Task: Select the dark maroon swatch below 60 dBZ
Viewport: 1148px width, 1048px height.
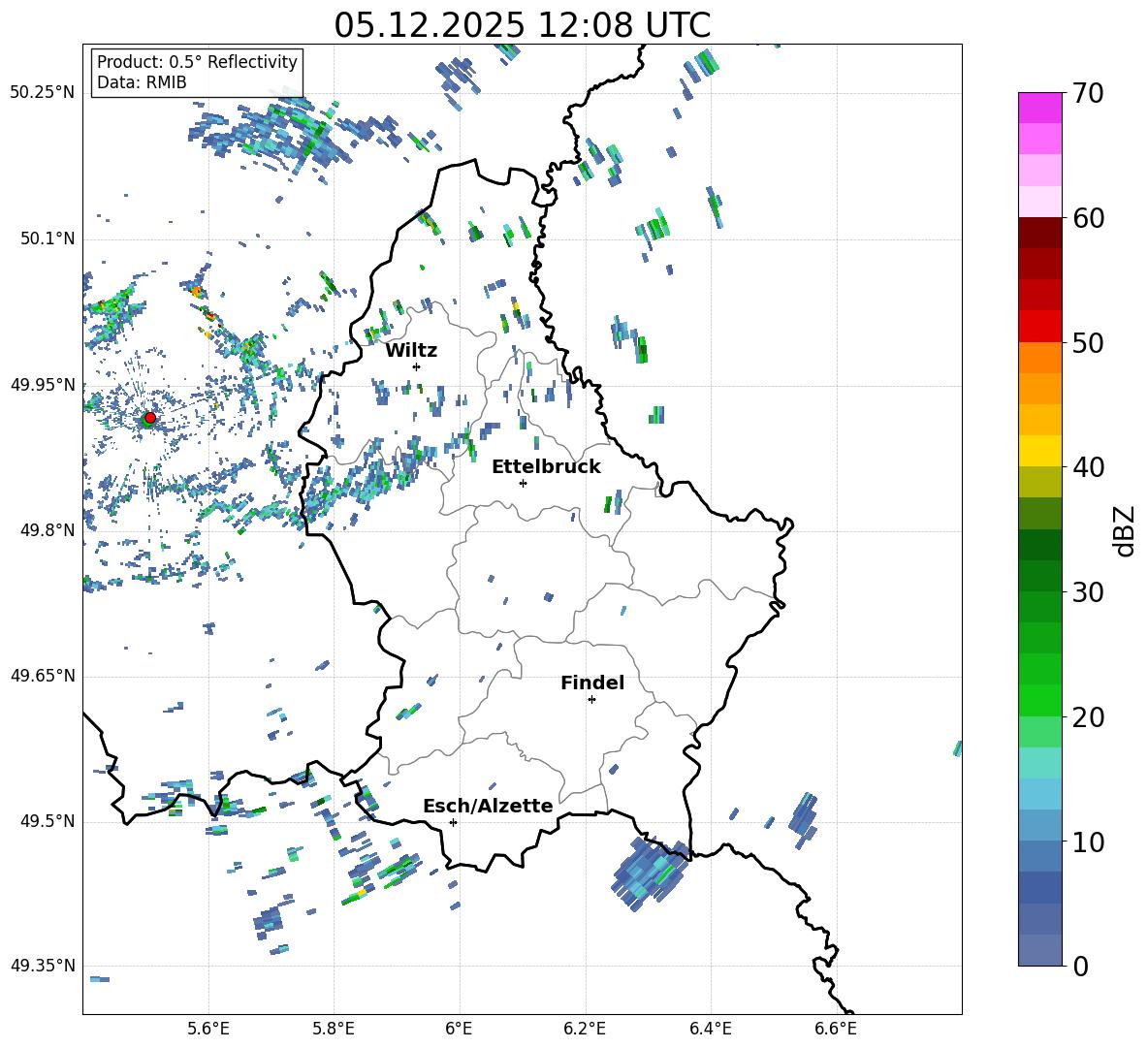Action: point(1039,233)
